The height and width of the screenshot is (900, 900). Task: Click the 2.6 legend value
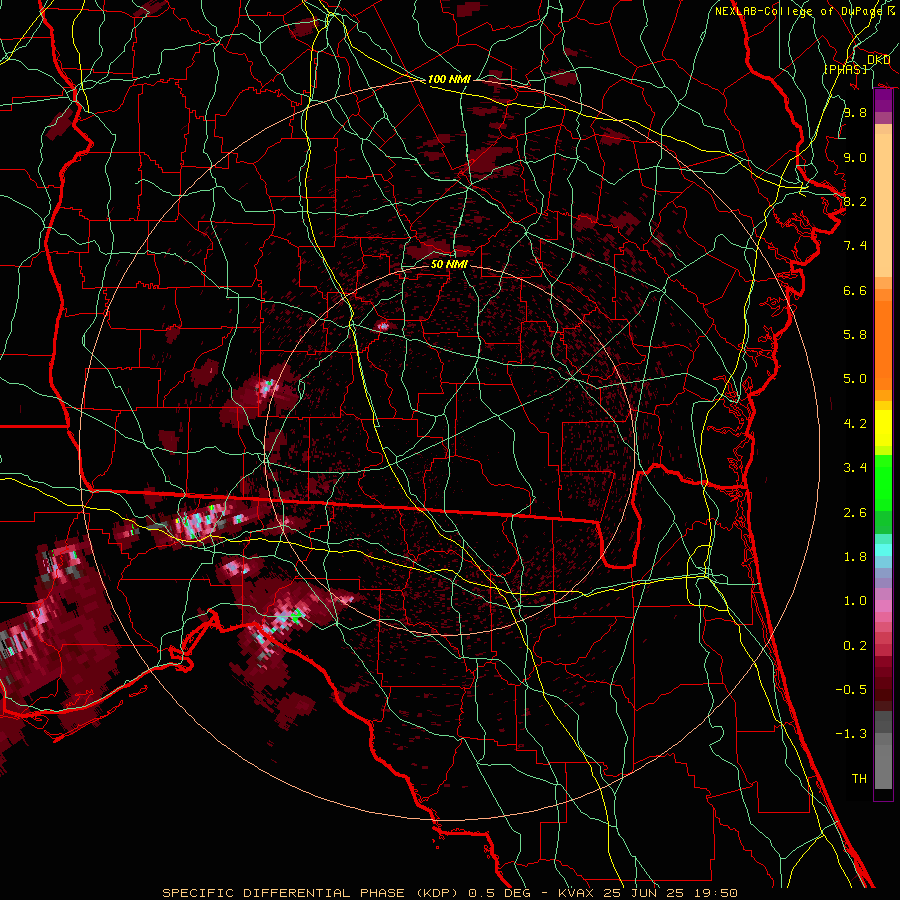tap(855, 513)
